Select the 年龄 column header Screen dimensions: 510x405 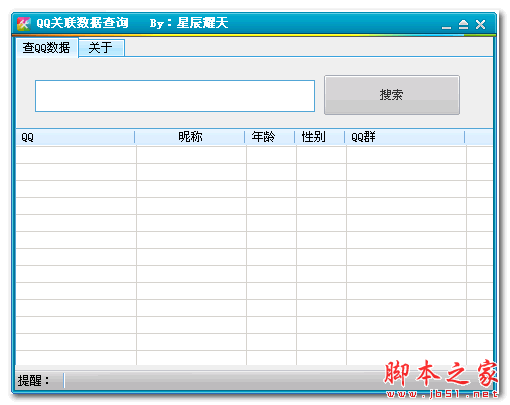(x=270, y=137)
